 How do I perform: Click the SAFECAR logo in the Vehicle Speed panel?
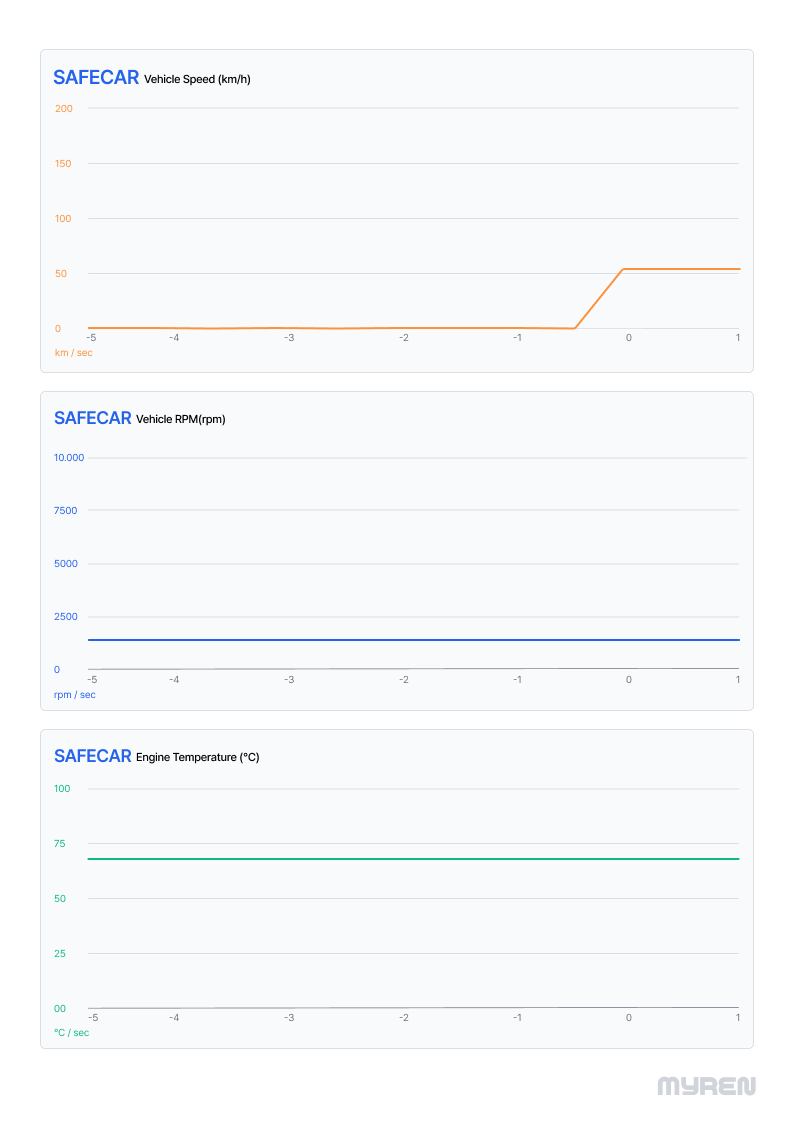96,78
